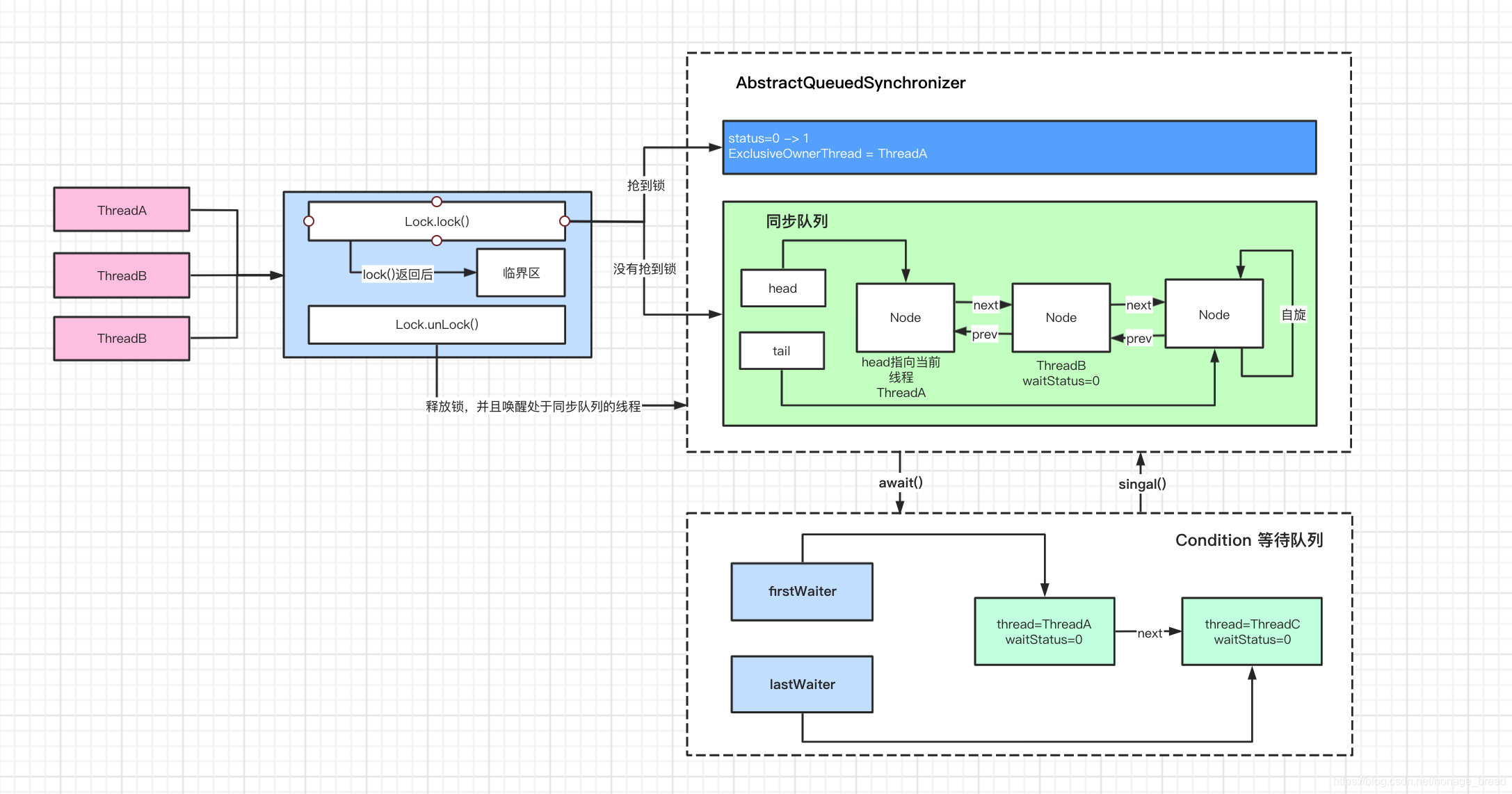Click the thread=ThreadC waitStatus=0 node

coord(1252,631)
